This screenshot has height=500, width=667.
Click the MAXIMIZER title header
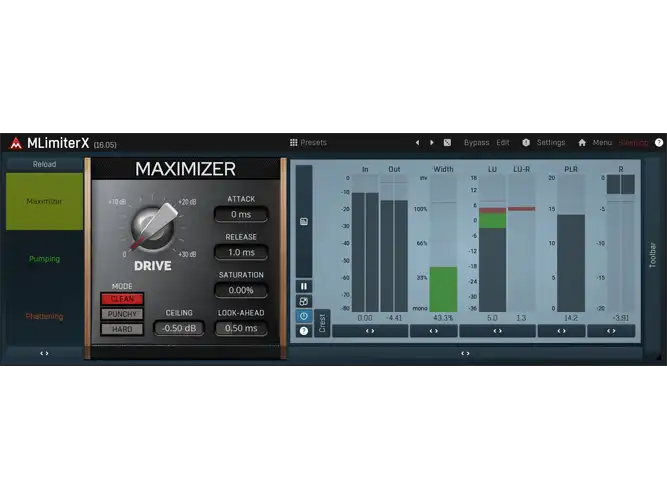click(185, 169)
